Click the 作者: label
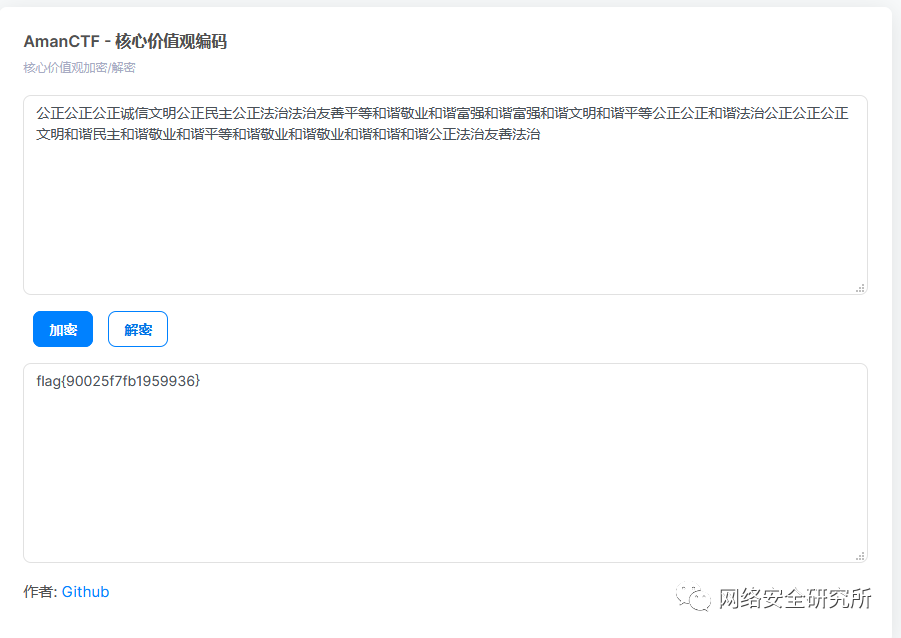The height and width of the screenshot is (638, 901). pos(40,591)
